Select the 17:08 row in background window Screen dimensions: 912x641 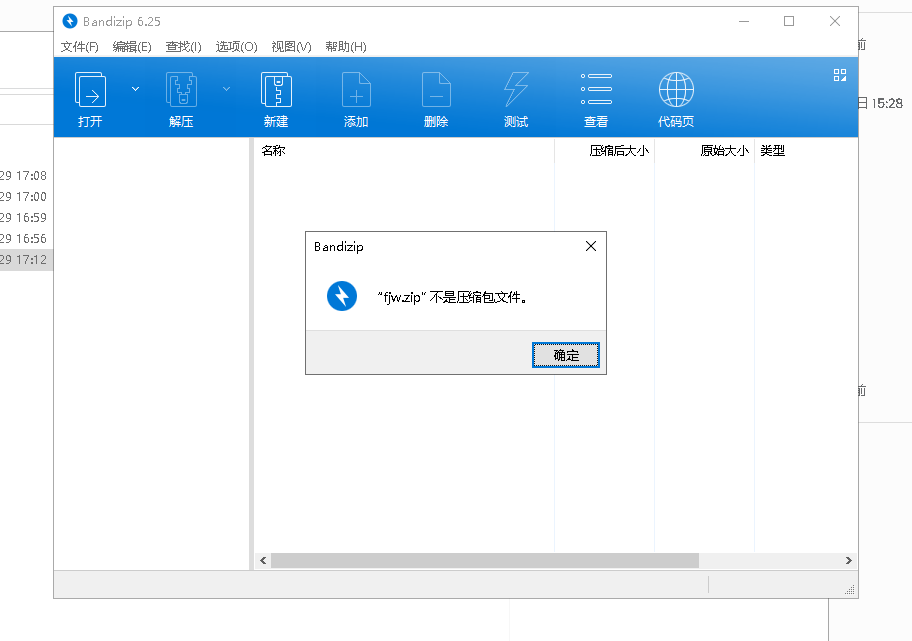coord(26,176)
